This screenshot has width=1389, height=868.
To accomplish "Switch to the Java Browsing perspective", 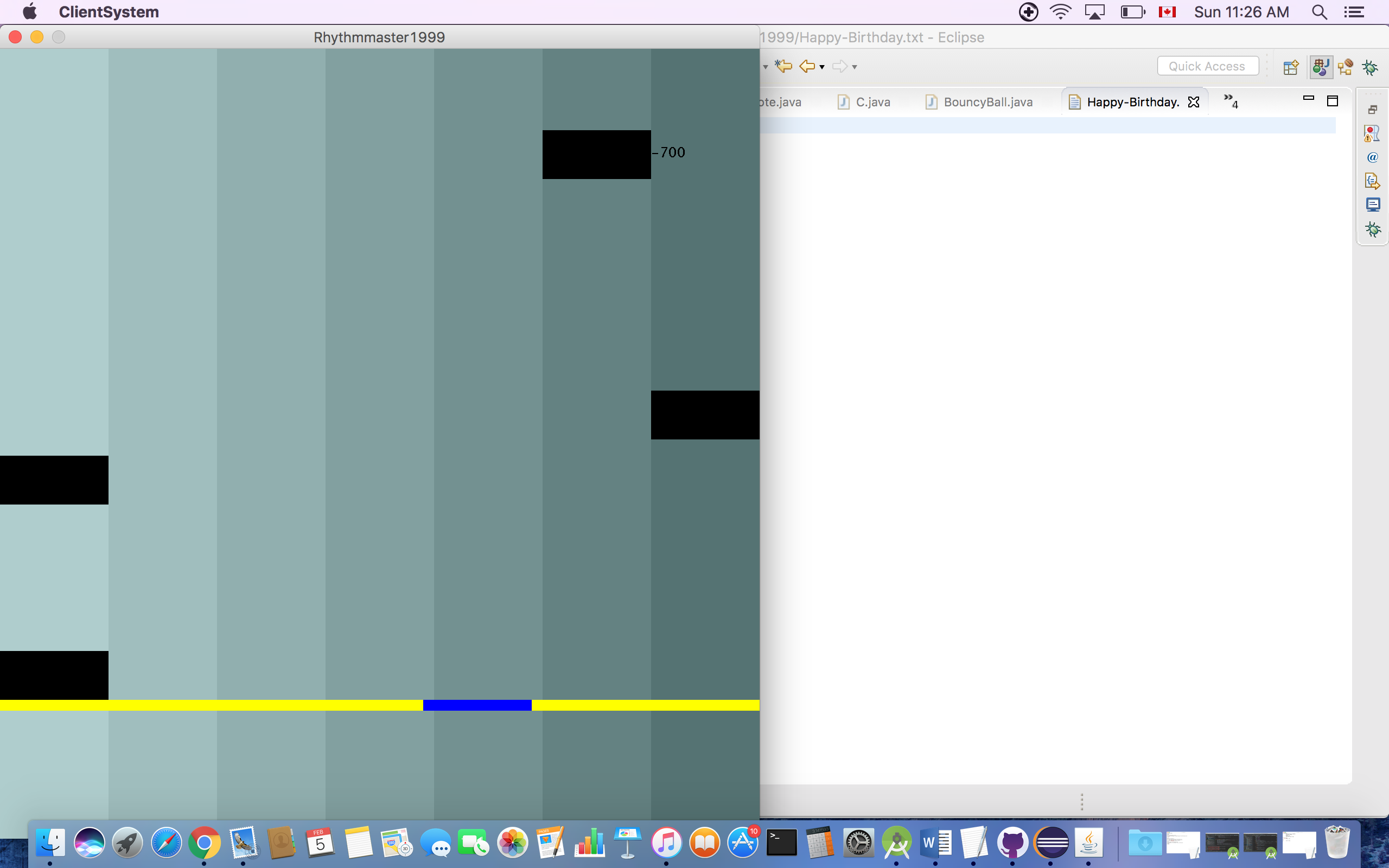I will click(x=1346, y=67).
